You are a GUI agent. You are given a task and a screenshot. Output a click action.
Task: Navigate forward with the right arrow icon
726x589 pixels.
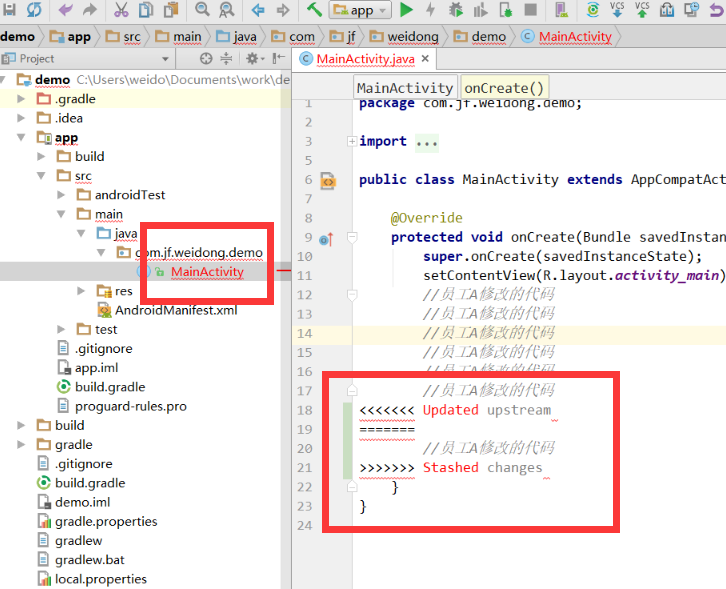[282, 10]
